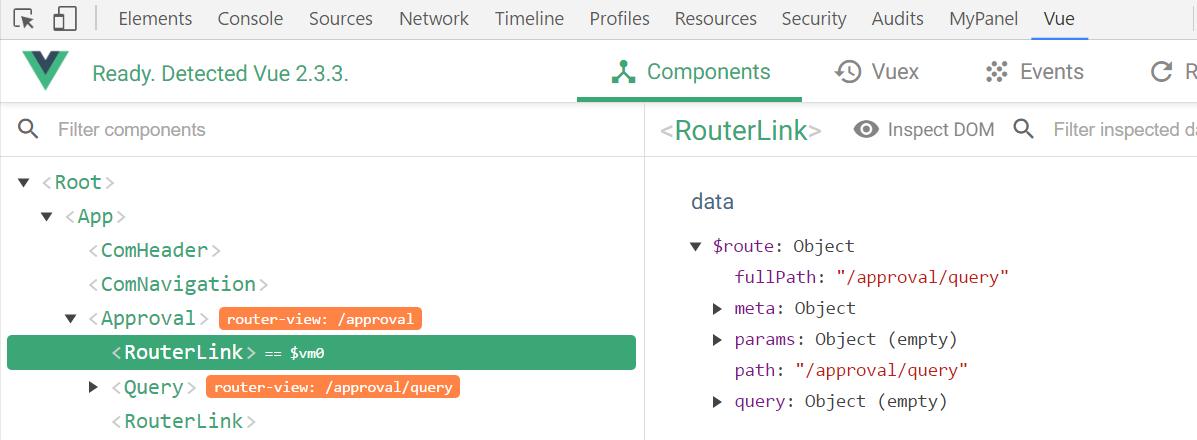Toggle the device toolbar icon

coord(64,19)
